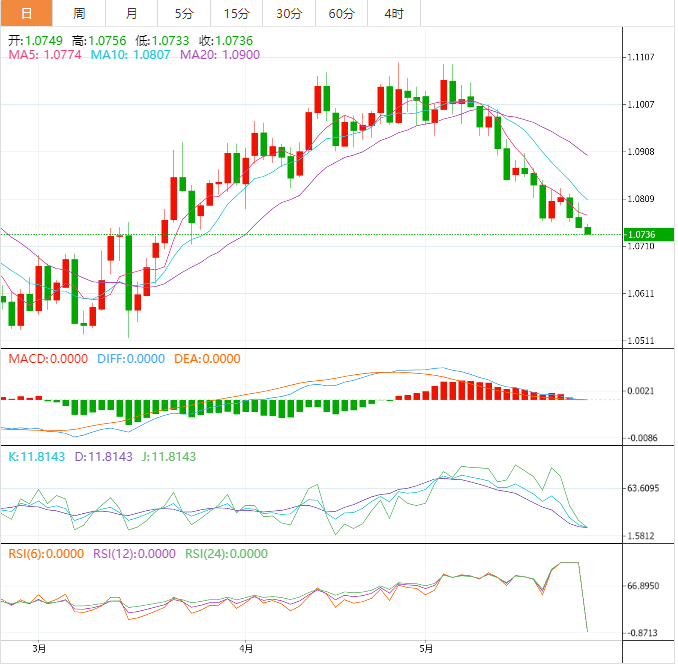
Task: Click the 1.0908 price axis label
Action: (641, 152)
